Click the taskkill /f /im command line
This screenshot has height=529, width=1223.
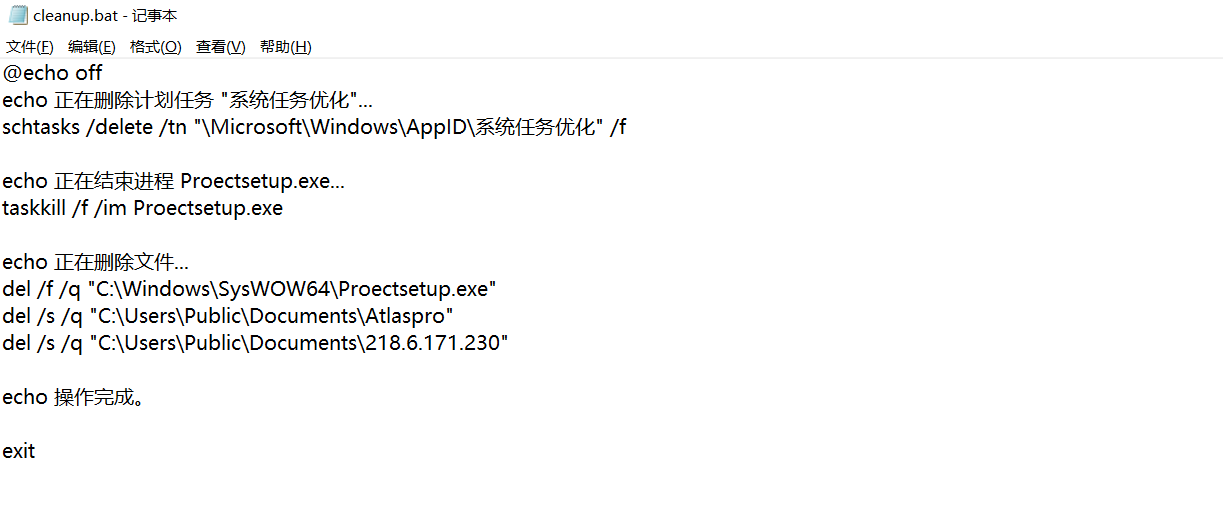[142, 208]
